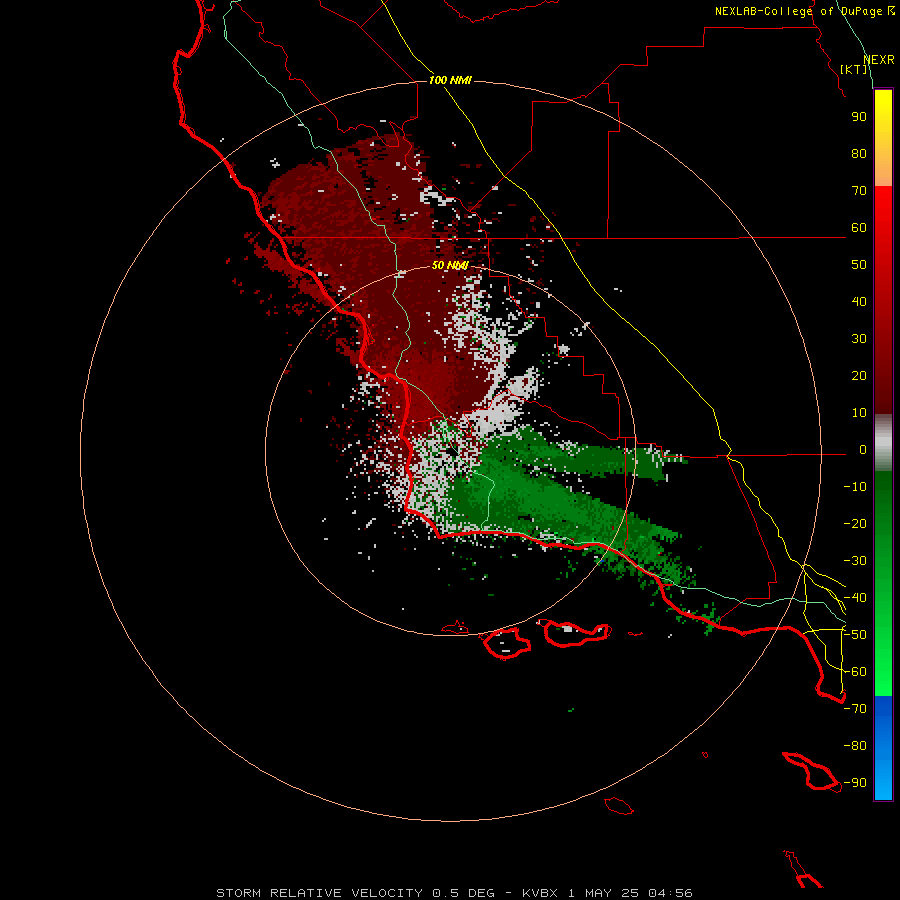Click the NEXLAB-College of DuPage credit text
The width and height of the screenshot is (900, 900).
tap(799, 11)
